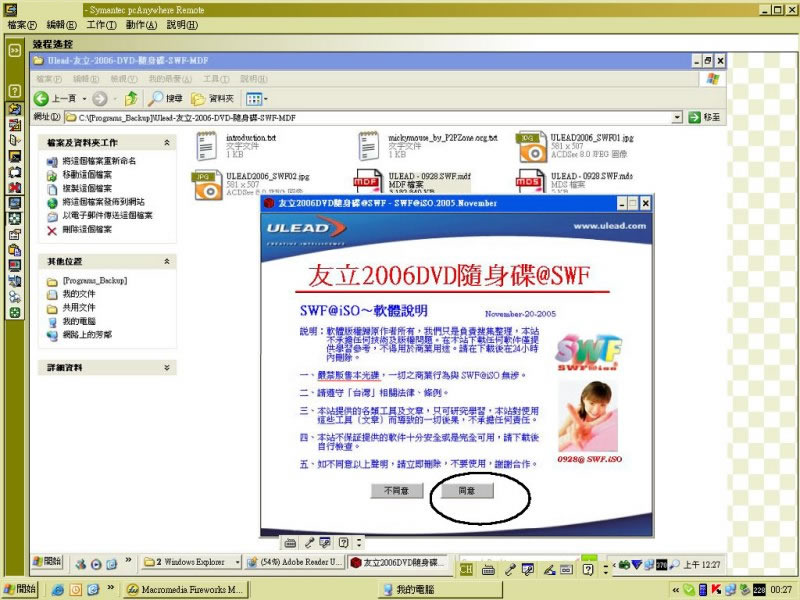Click the red X monitor icon in pcAnywhere sidebar

[14, 187]
